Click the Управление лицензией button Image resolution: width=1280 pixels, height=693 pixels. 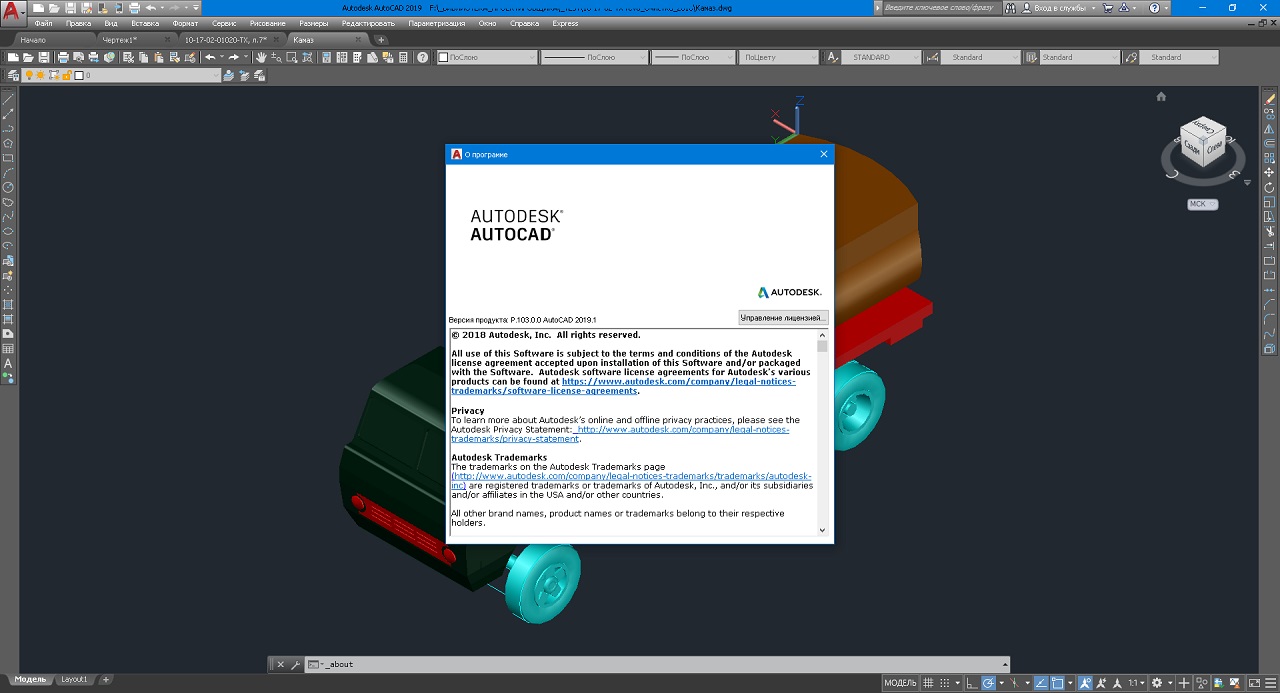tap(783, 317)
